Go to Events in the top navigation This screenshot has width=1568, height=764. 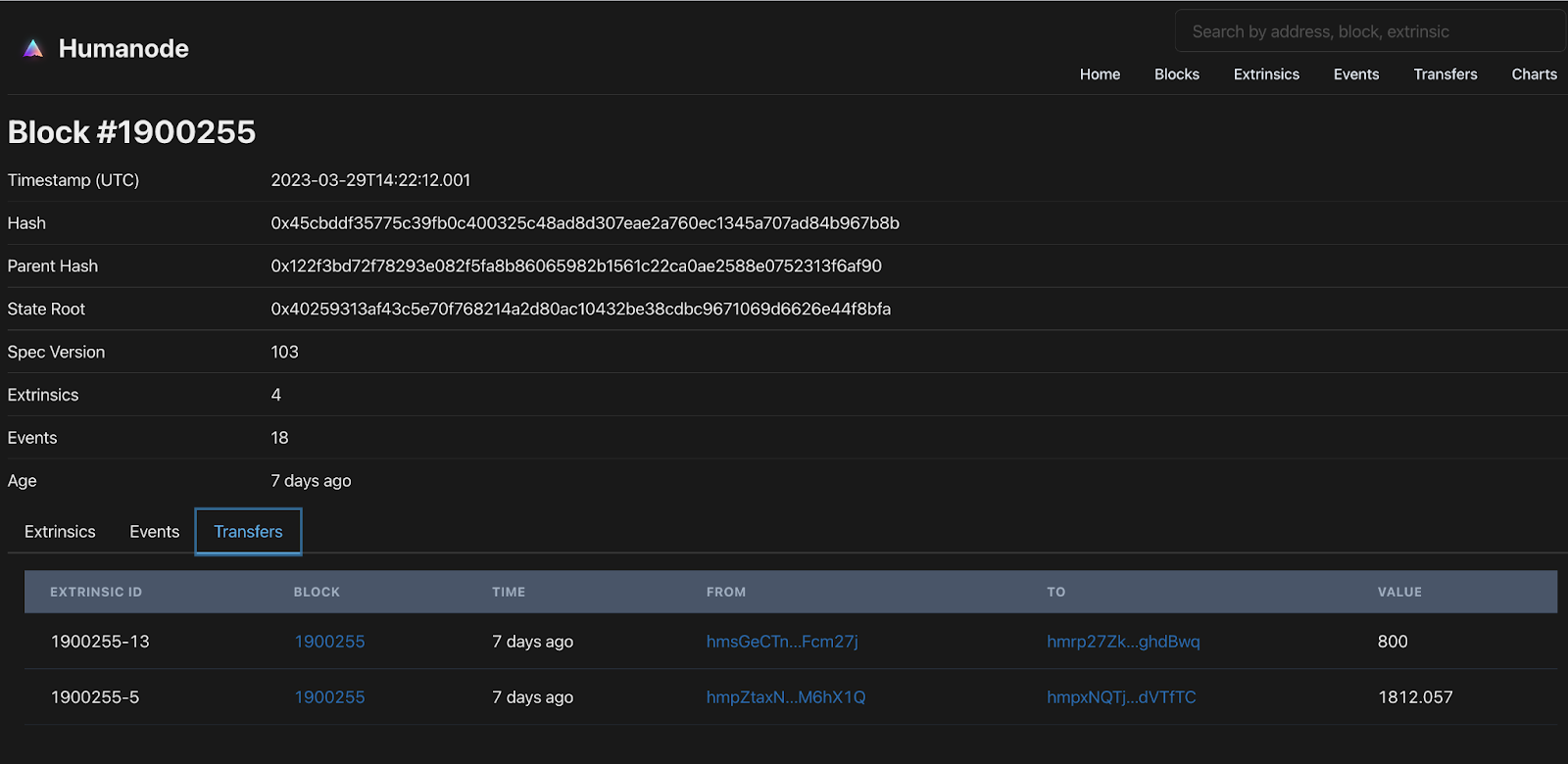pos(1356,74)
